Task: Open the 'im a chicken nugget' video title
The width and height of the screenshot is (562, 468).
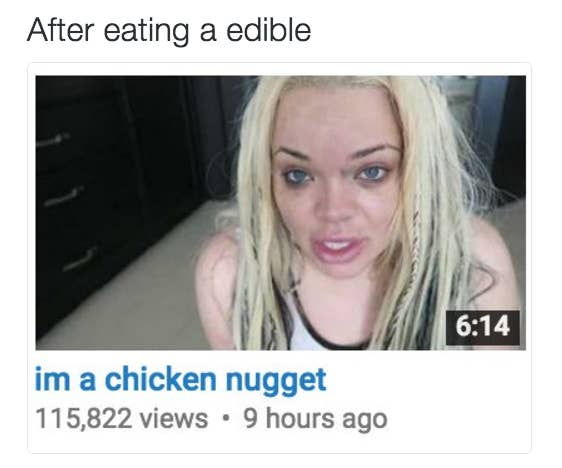Action: pyautogui.click(x=181, y=381)
